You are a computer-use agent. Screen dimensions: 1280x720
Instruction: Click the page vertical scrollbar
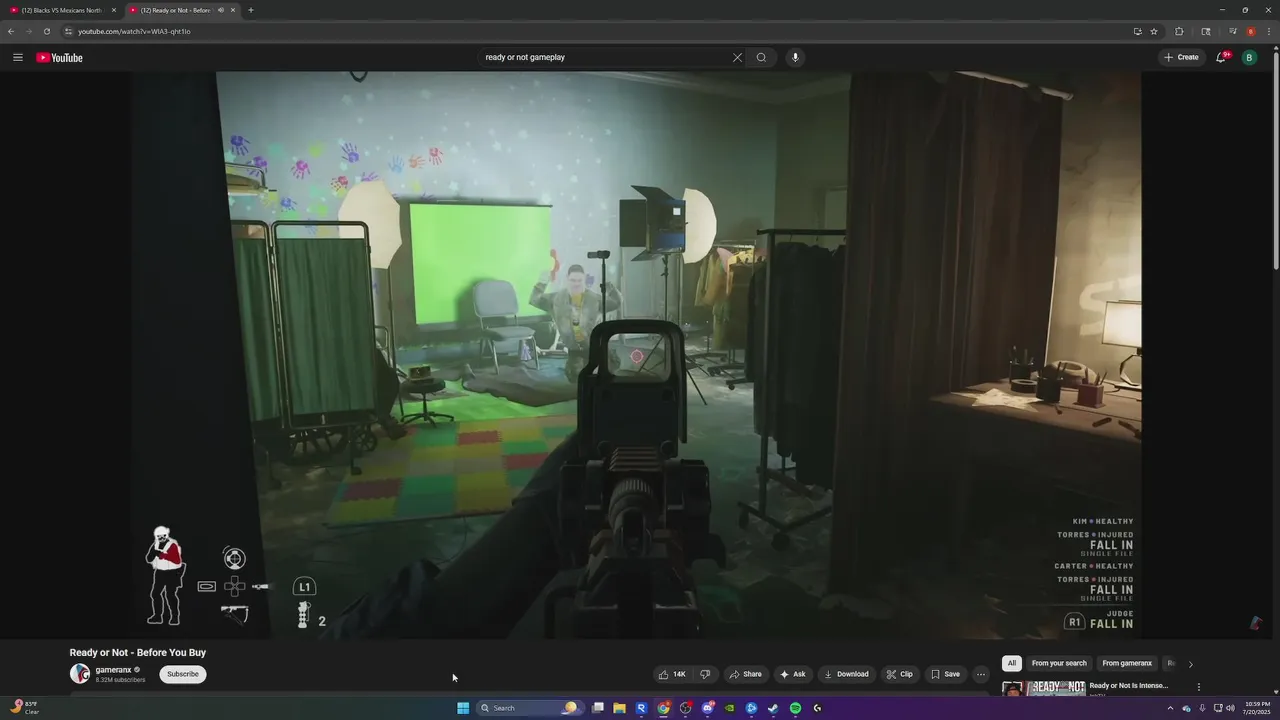1276,160
